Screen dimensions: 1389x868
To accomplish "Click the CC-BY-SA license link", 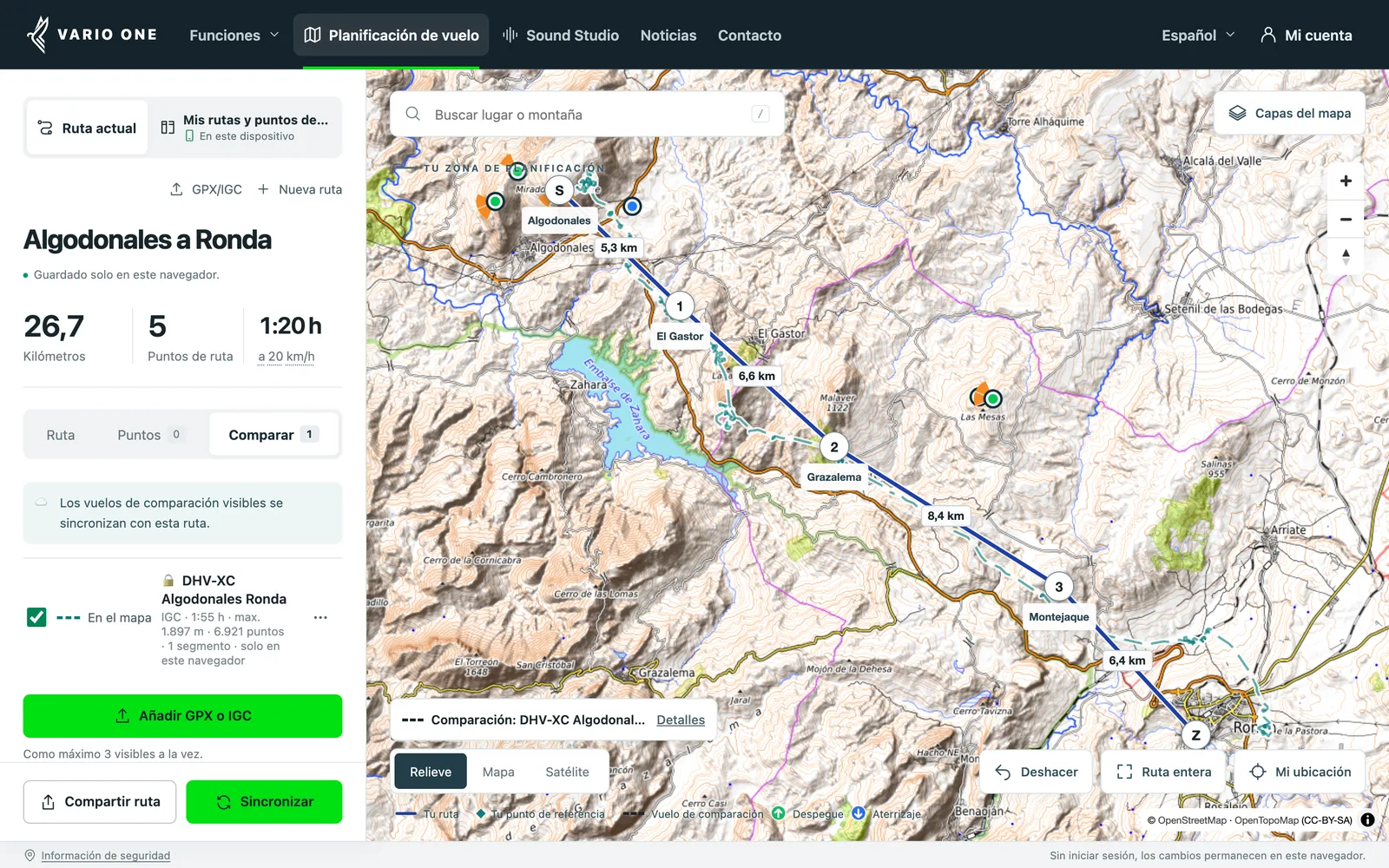I will (x=1326, y=820).
